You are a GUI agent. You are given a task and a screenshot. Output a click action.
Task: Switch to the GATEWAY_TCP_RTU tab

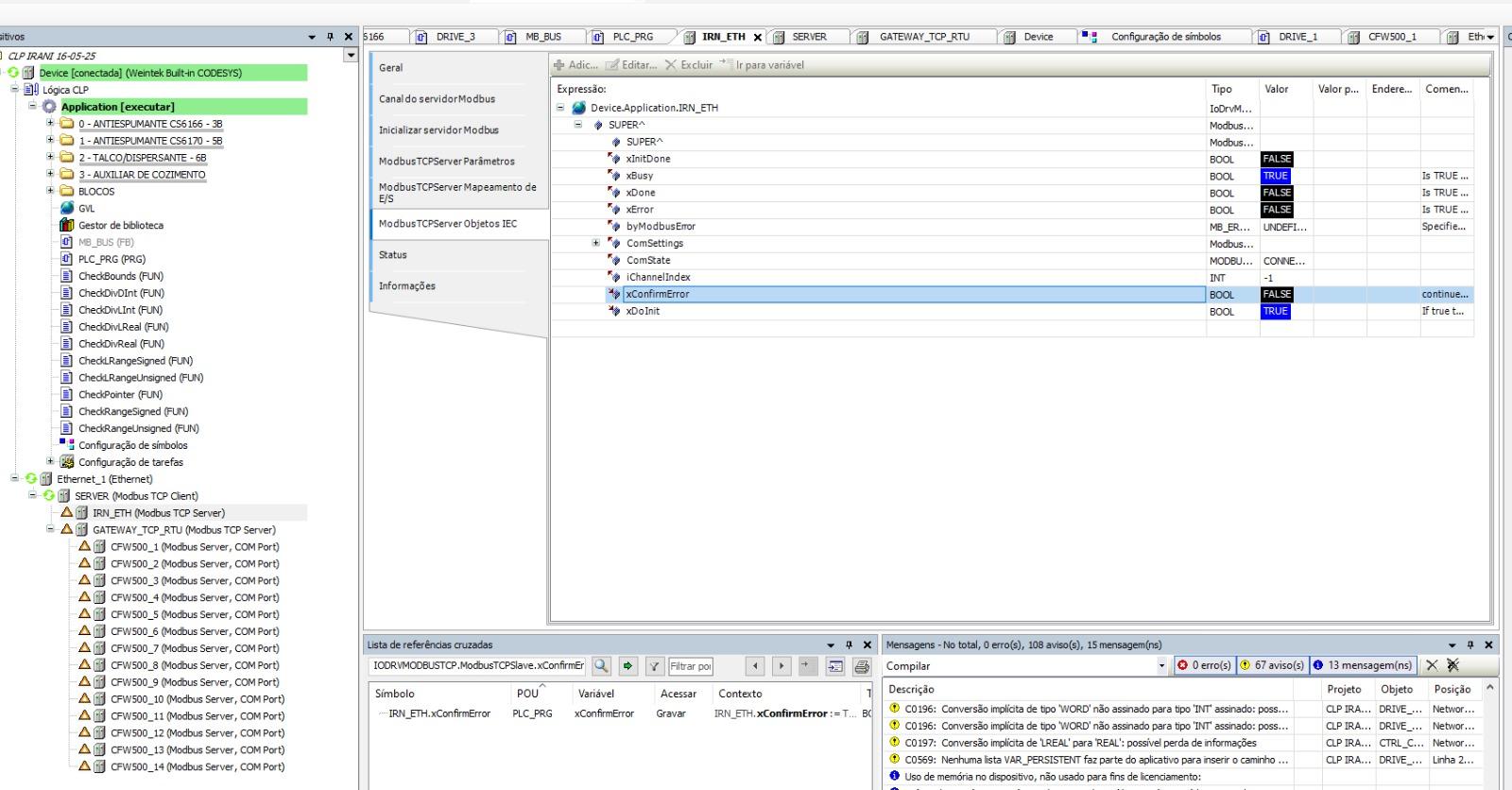tap(923, 37)
